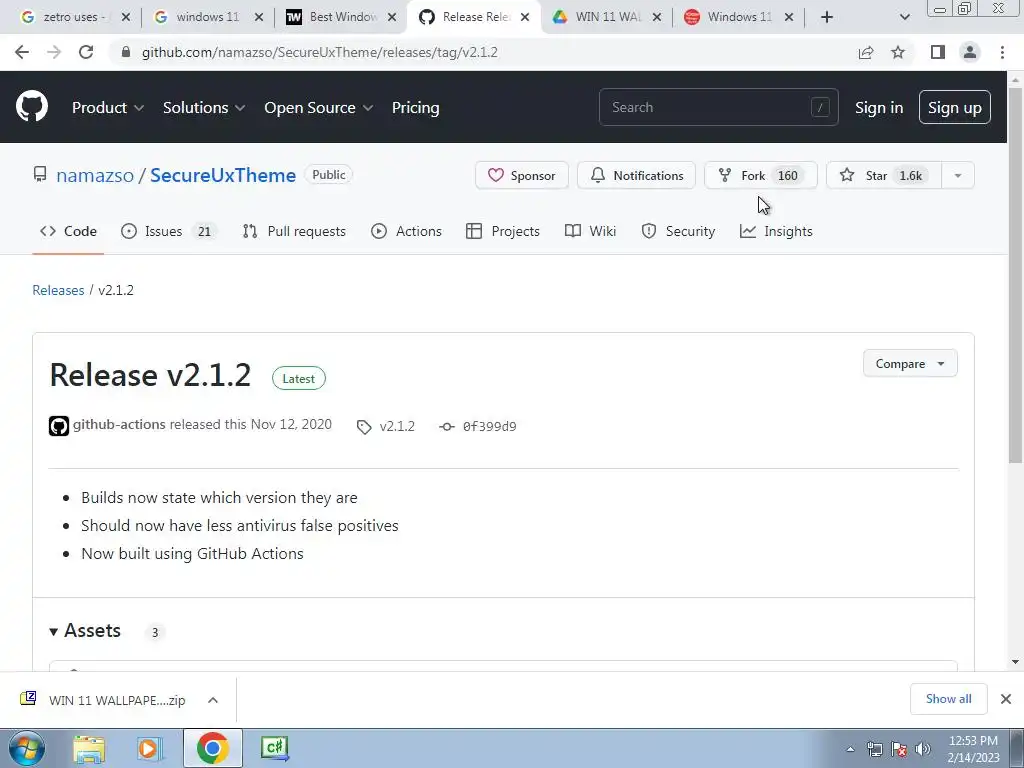The width and height of the screenshot is (1024, 768).
Task: Open new tab with plus icon
Action: 827,17
